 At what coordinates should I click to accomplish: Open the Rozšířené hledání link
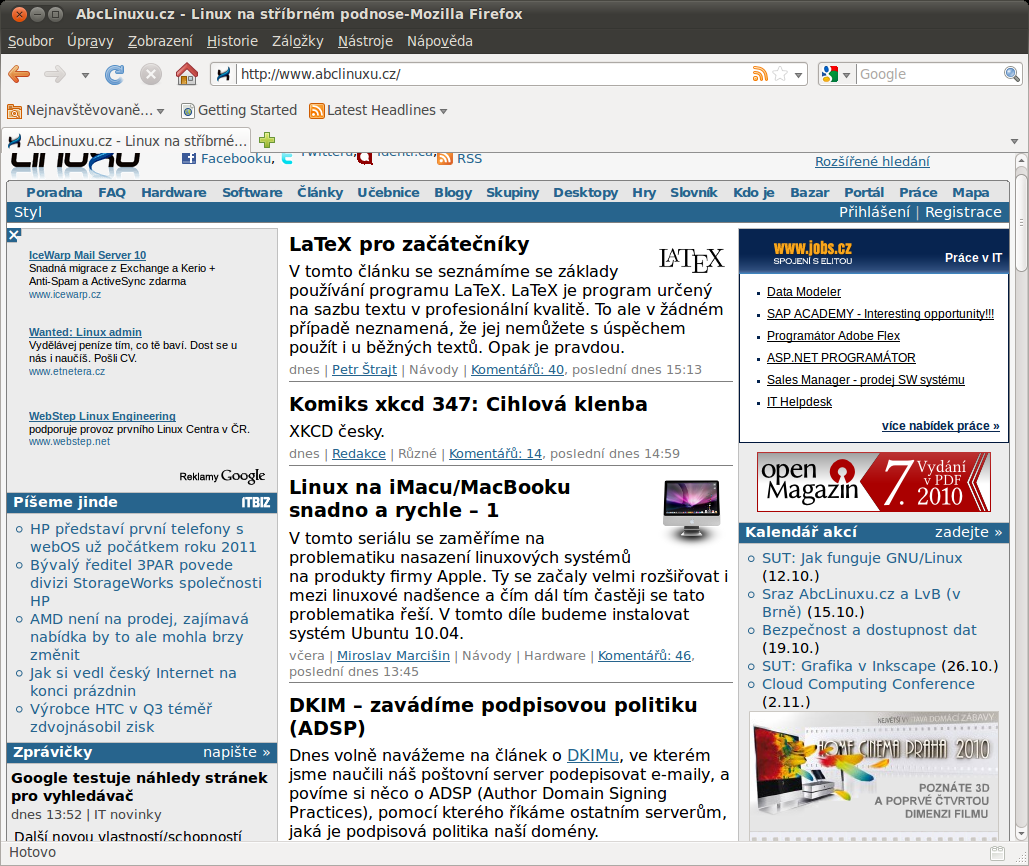click(x=872, y=161)
